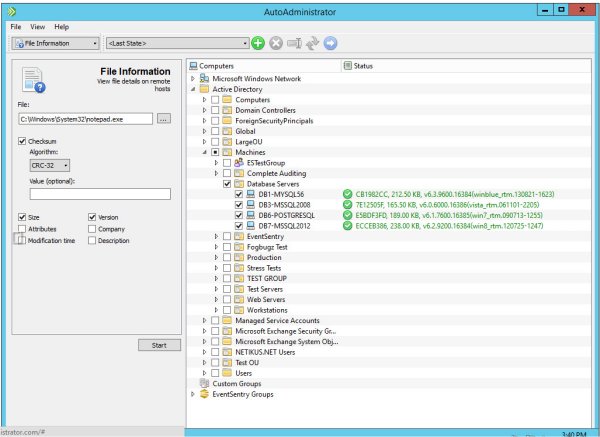Click the Custom Groups icon
The width and height of the screenshot is (600, 437).
(x=206, y=383)
